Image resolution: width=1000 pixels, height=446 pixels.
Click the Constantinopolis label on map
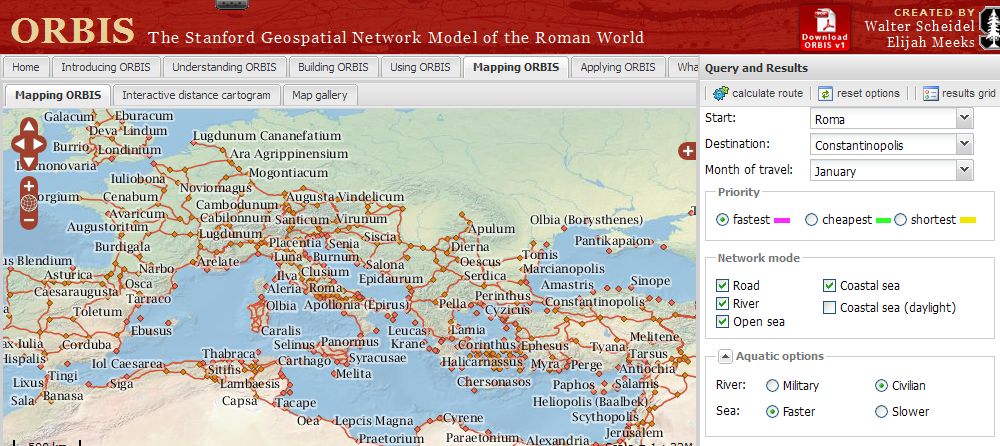click(x=594, y=301)
